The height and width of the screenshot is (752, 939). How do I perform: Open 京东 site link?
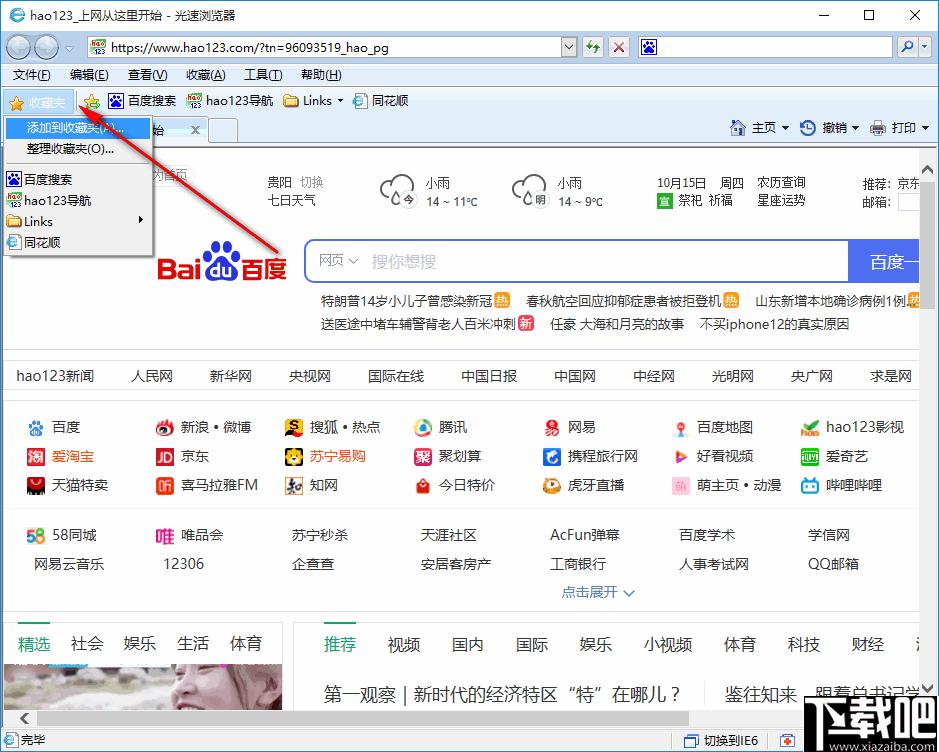pos(182,456)
